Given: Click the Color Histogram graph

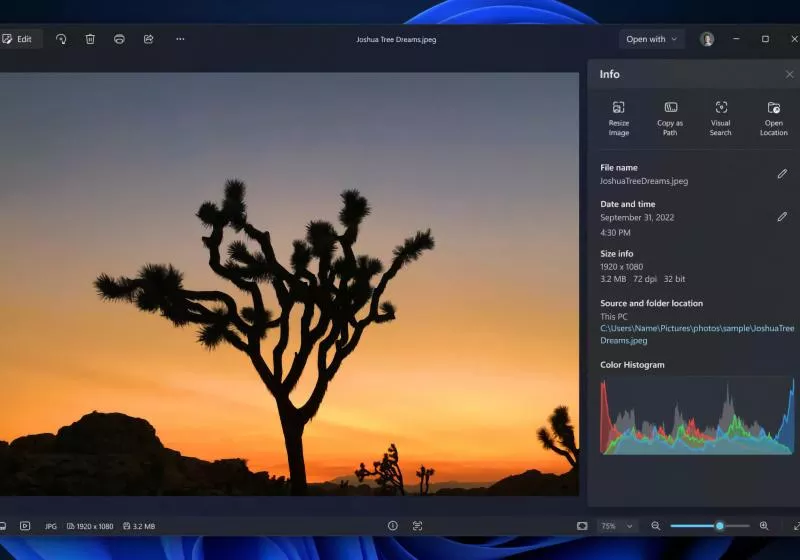Looking at the screenshot, I should [x=697, y=416].
